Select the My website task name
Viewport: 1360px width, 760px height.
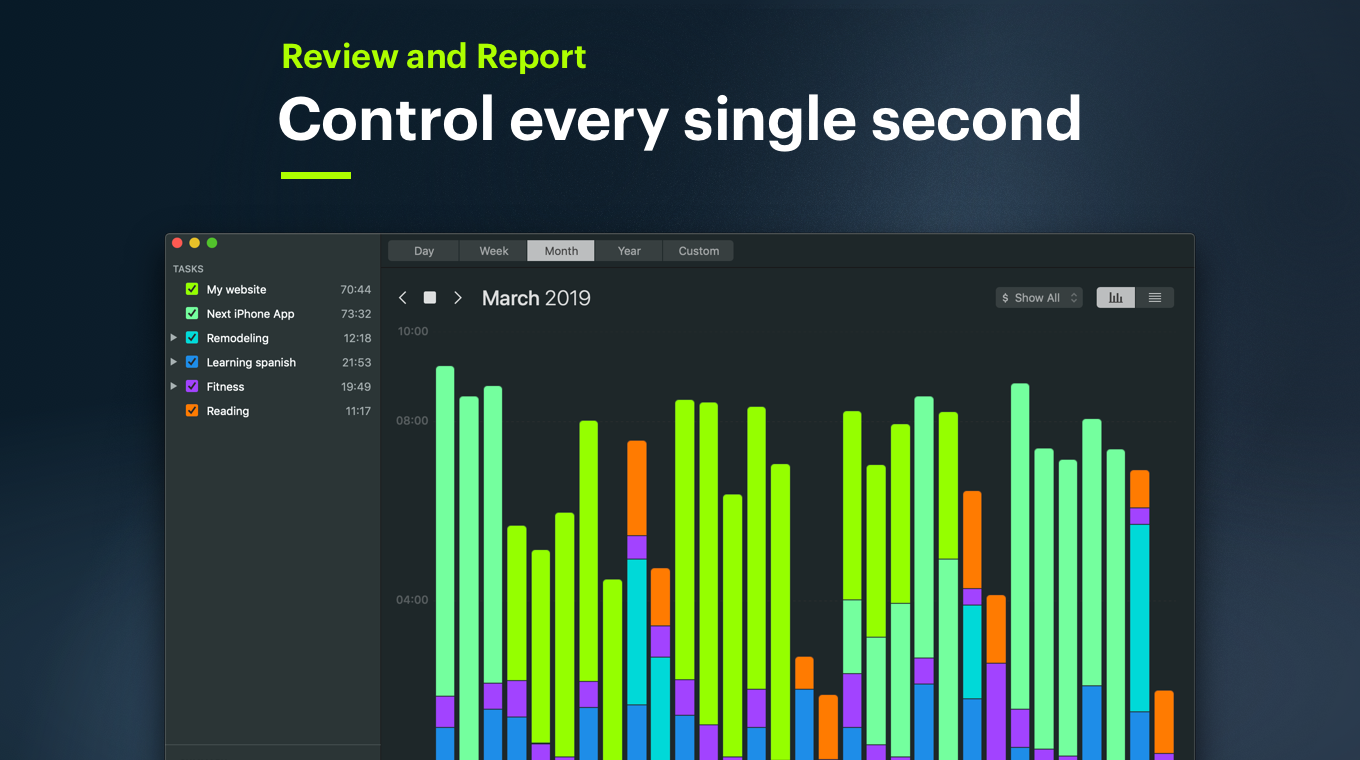point(236,290)
